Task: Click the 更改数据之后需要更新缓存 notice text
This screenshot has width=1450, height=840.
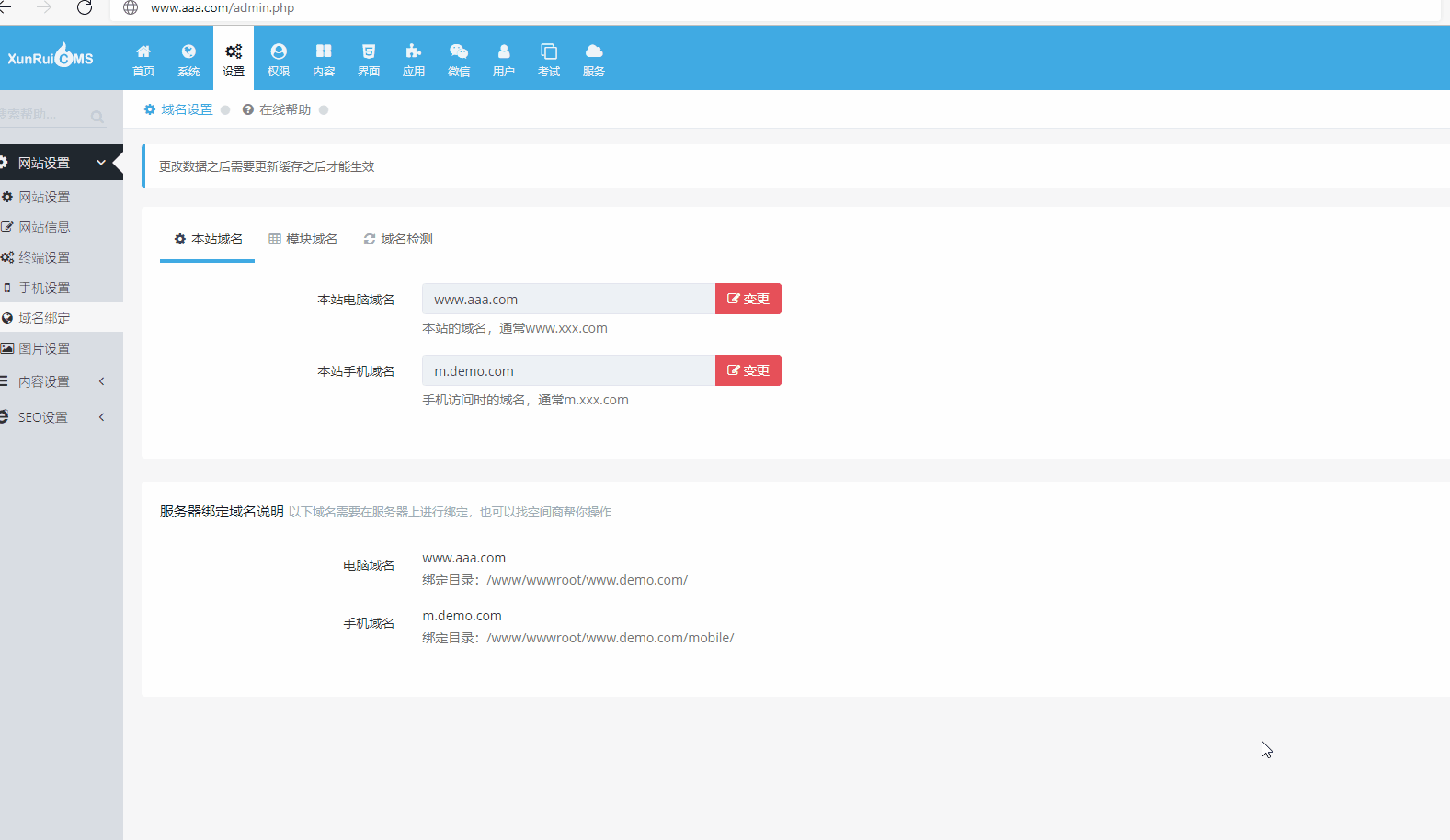Action: (x=267, y=166)
